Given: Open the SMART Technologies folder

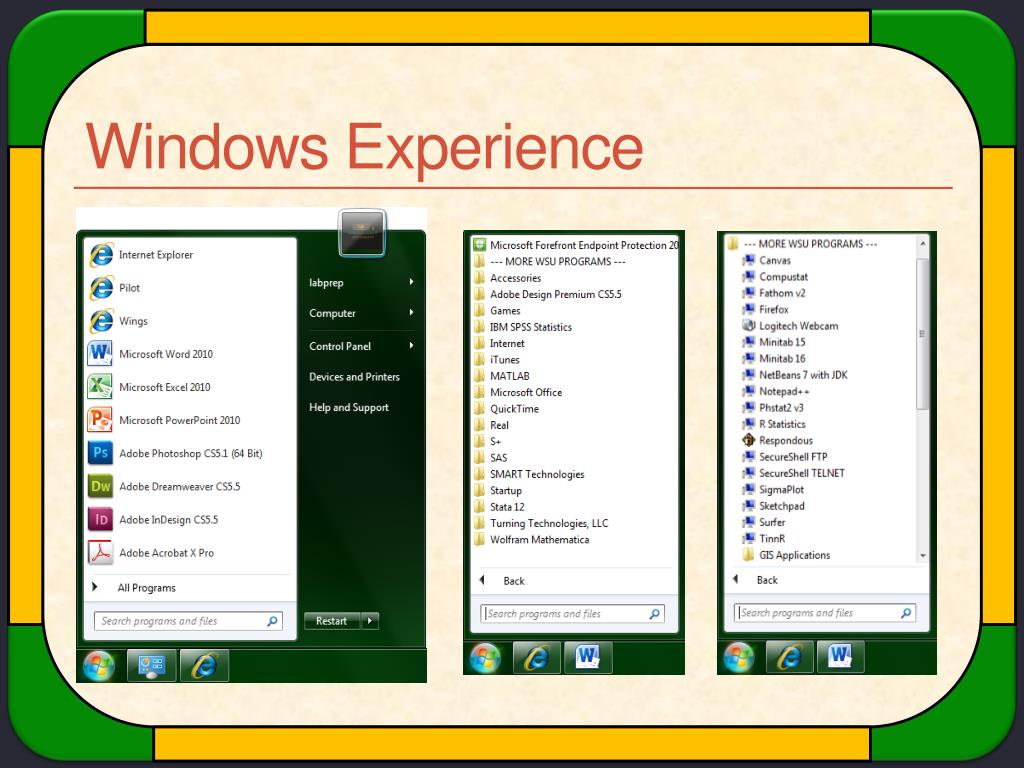Looking at the screenshot, I should pos(529,474).
